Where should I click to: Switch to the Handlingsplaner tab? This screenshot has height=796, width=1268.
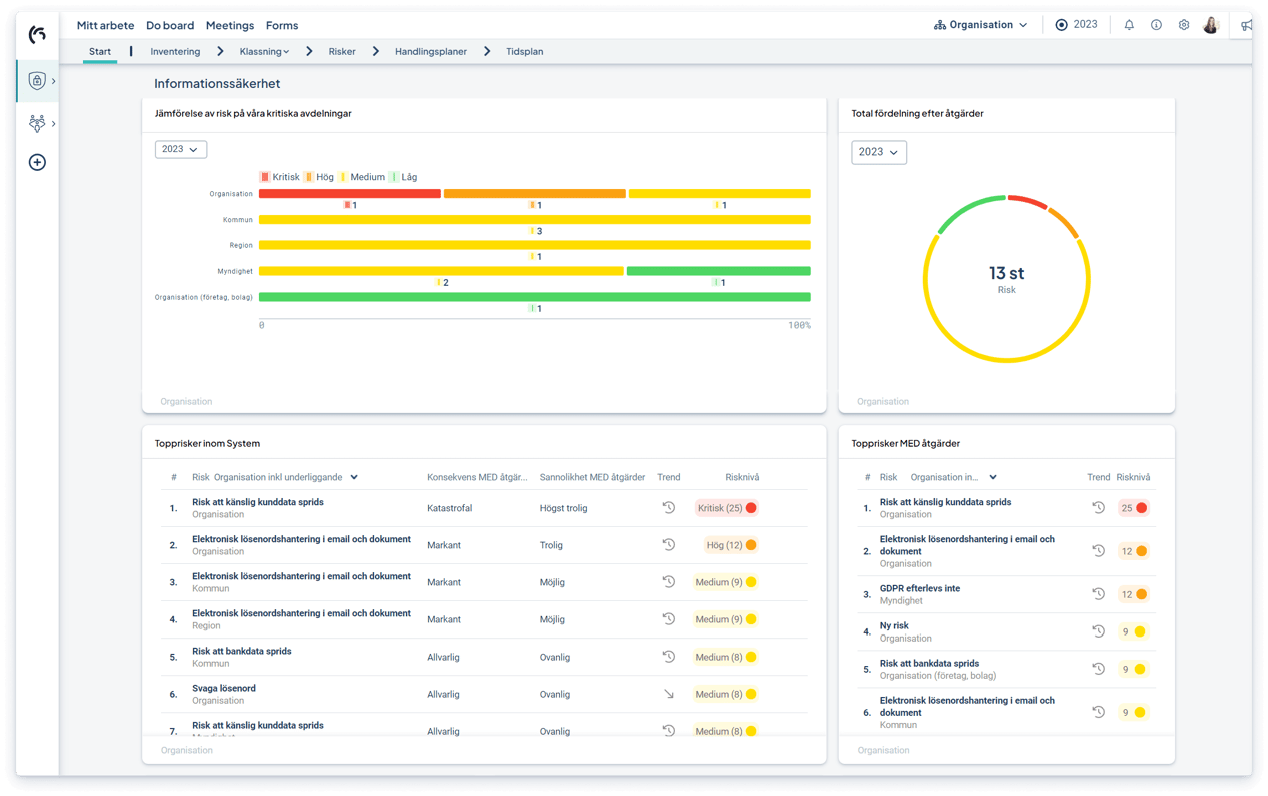pyautogui.click(x=430, y=51)
